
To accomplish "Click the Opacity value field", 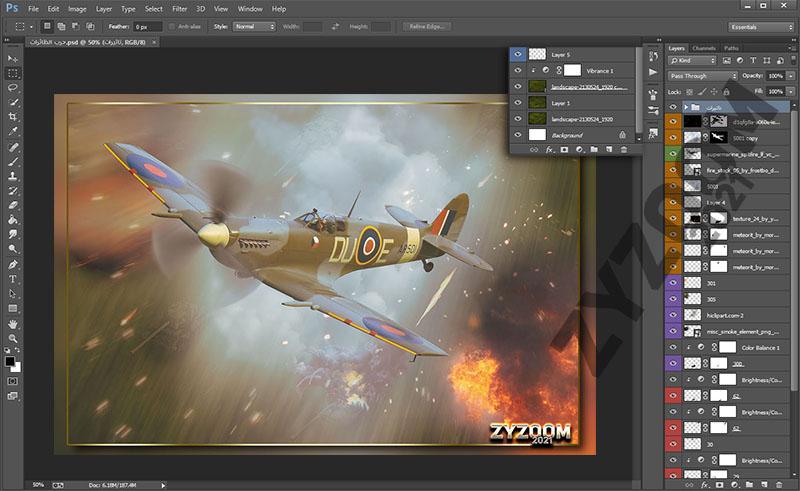I will [776, 76].
